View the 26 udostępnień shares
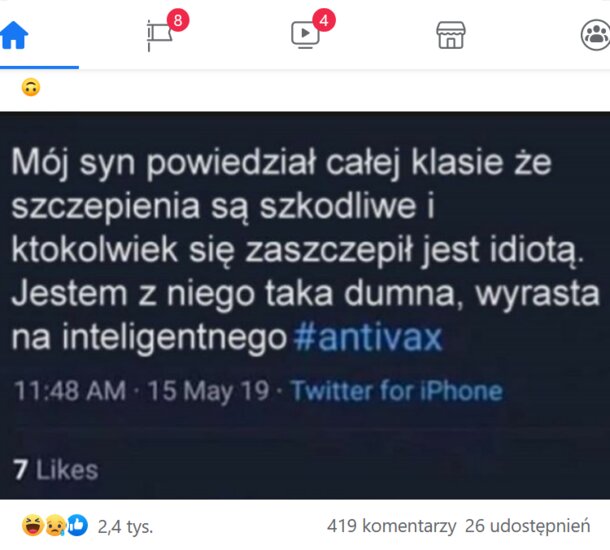This screenshot has width=610, height=550. point(528,526)
